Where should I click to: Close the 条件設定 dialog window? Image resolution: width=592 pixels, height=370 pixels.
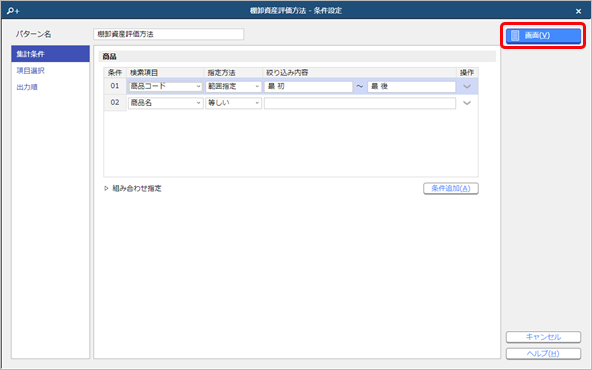[578, 11]
